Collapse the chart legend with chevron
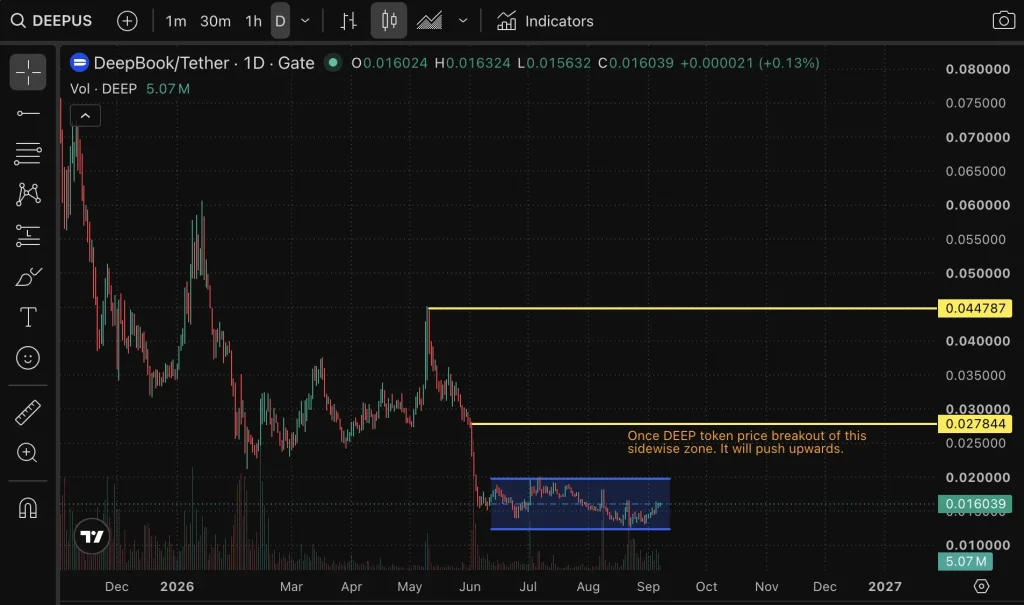Image resolution: width=1024 pixels, height=605 pixels. pos(86,116)
